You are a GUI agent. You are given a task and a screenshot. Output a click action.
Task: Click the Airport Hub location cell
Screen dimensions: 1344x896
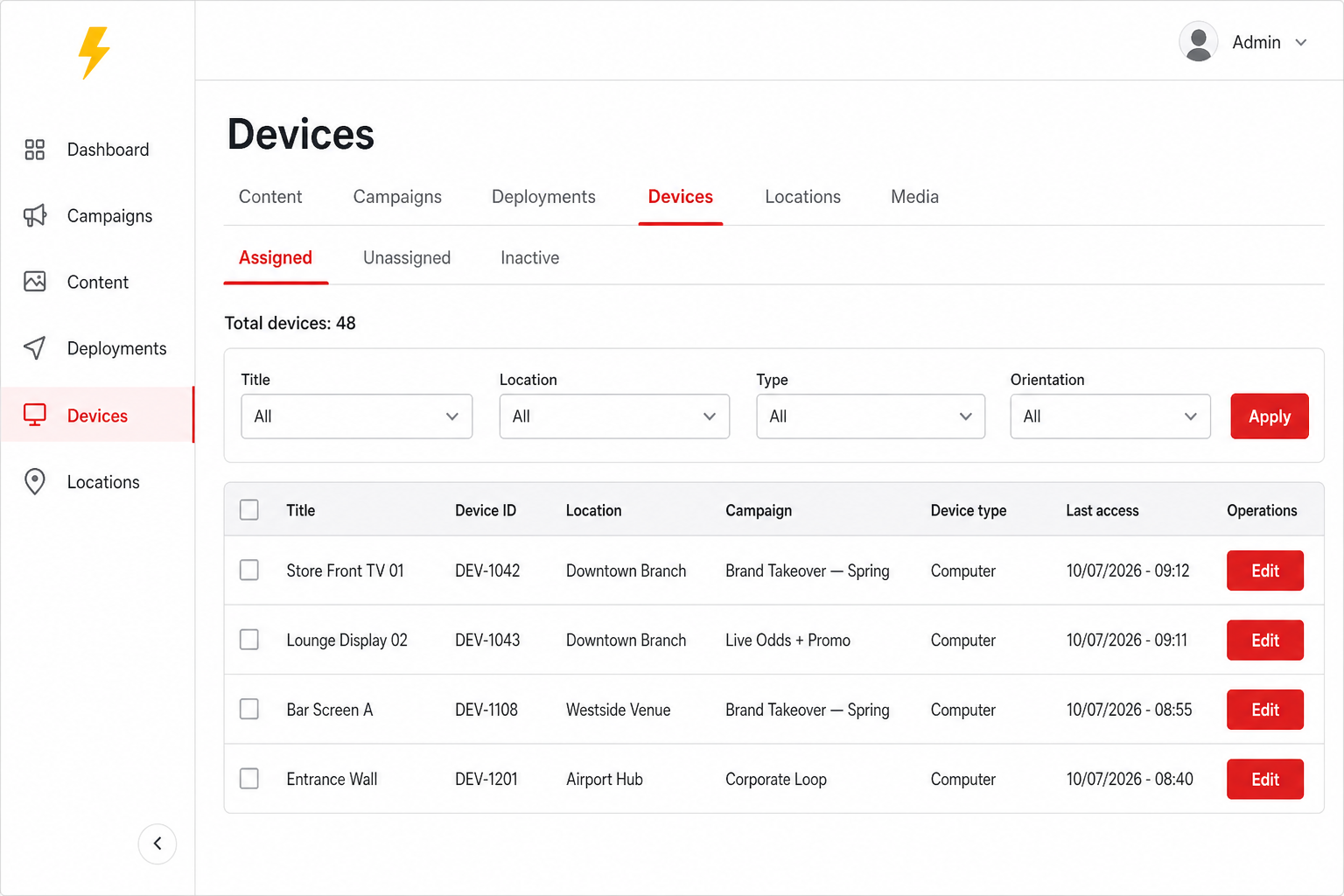click(x=605, y=780)
